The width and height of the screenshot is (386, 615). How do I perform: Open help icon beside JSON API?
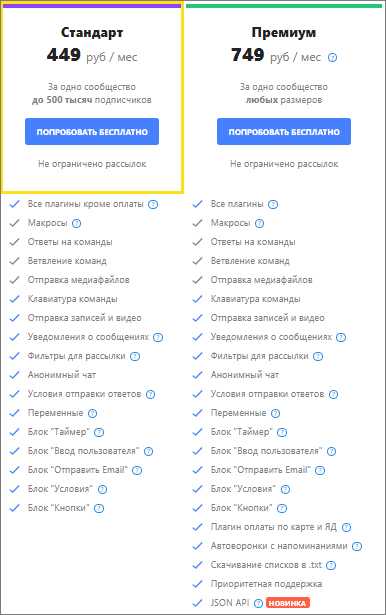[259, 603]
